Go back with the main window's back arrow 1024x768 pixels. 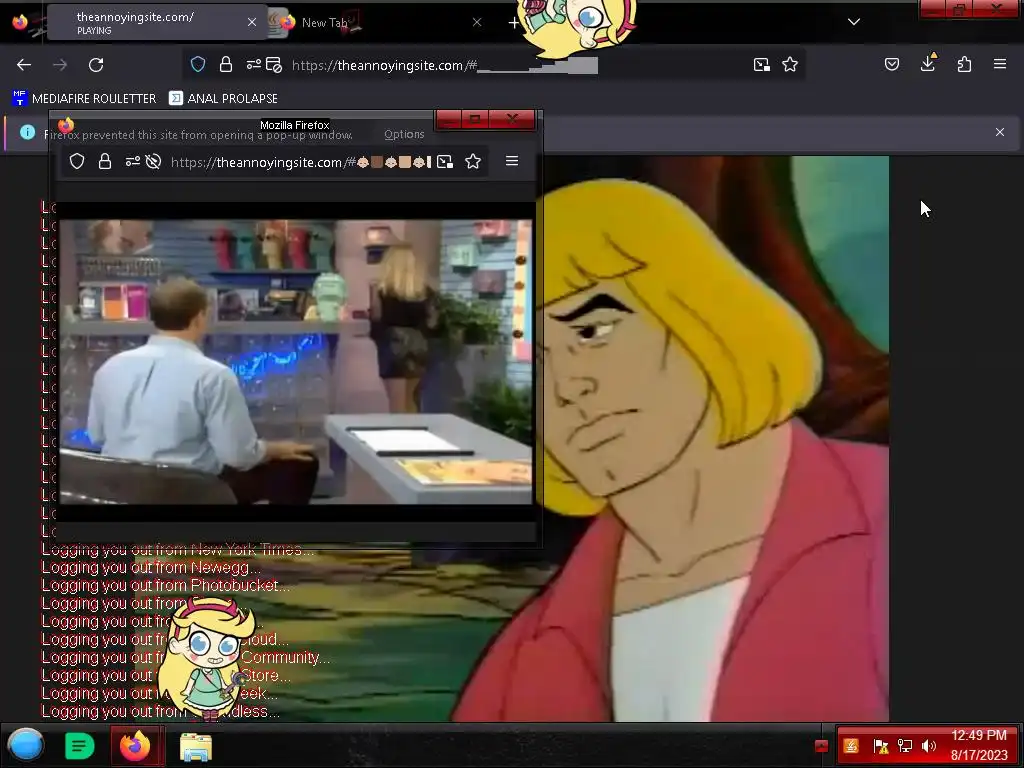24,65
